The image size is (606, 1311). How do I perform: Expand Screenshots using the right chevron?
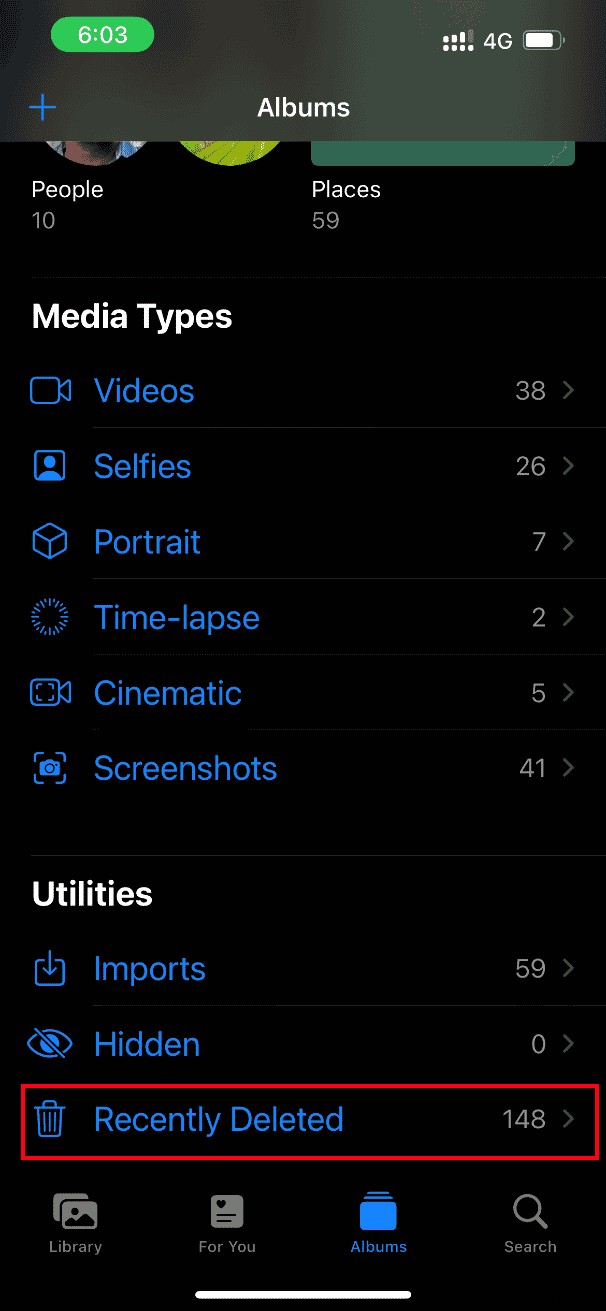point(567,768)
